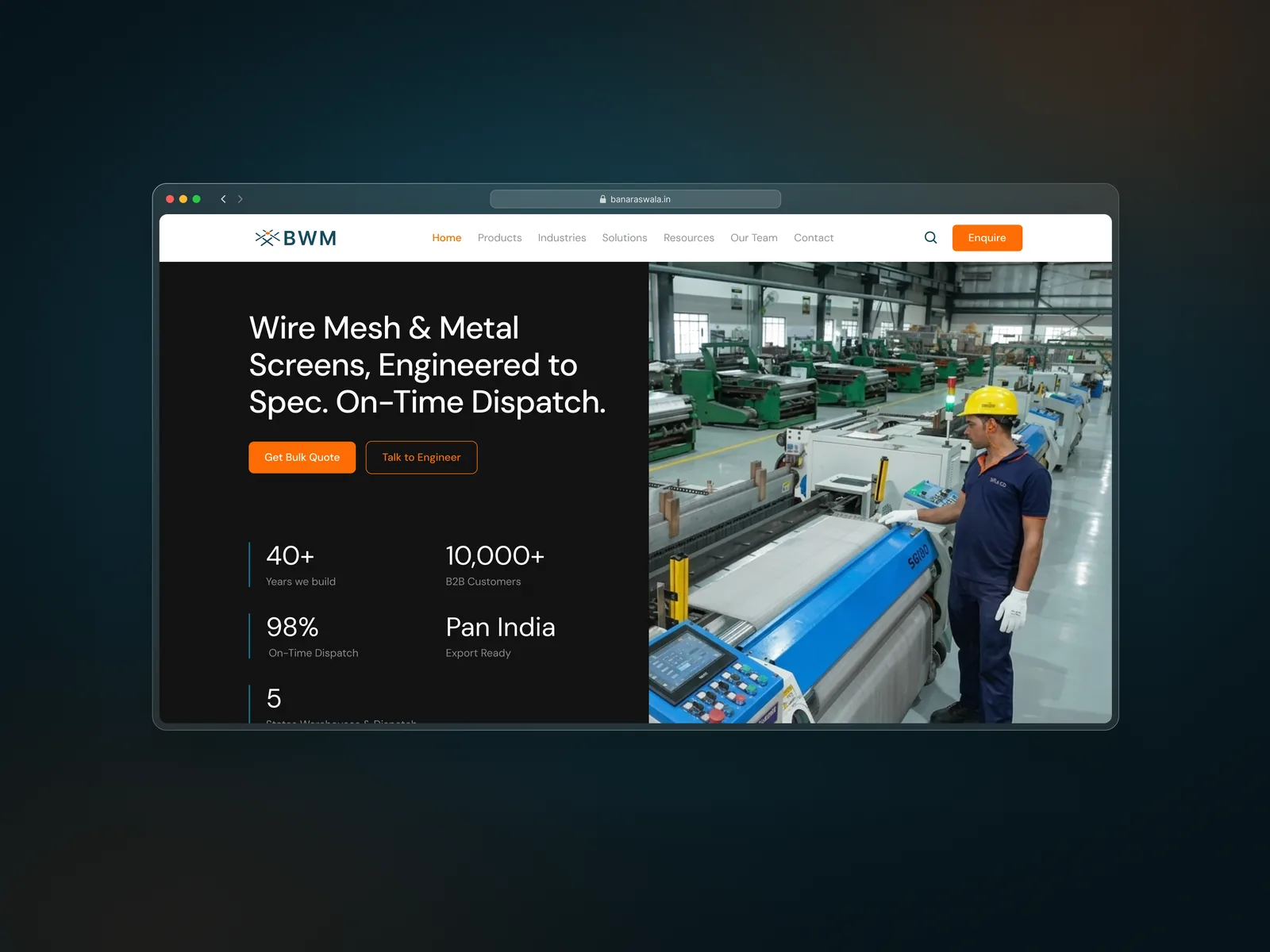The width and height of the screenshot is (1270, 952).
Task: Click the '98%' statistic value
Action: (x=292, y=628)
